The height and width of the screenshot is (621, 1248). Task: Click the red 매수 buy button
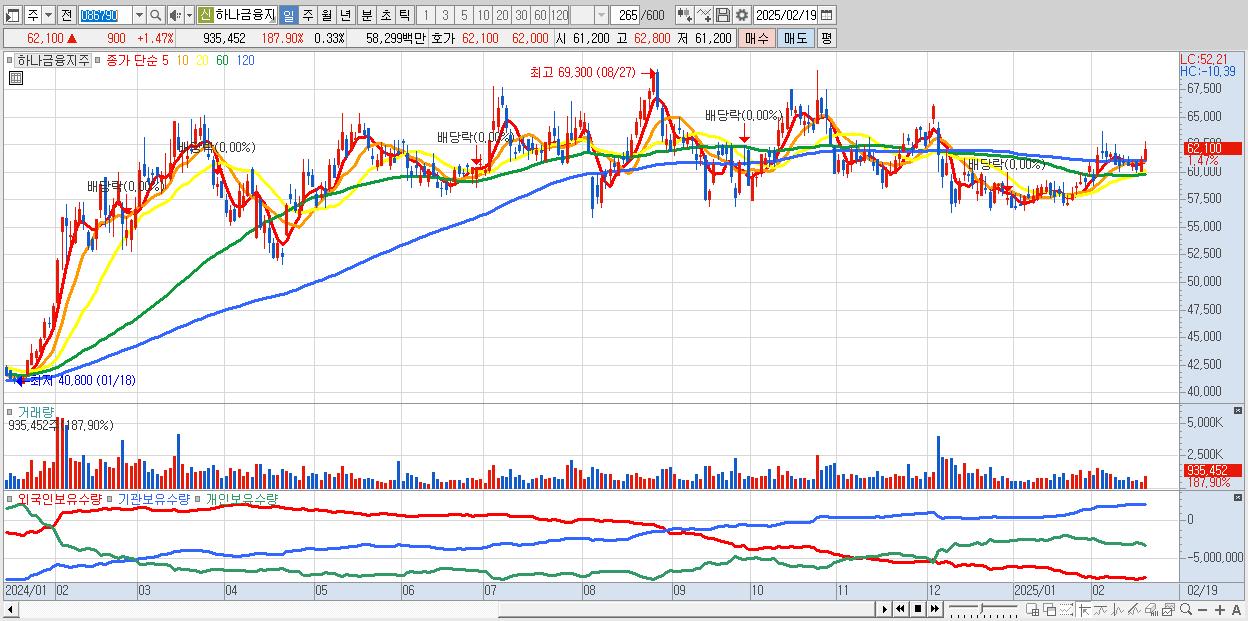[x=757, y=38]
